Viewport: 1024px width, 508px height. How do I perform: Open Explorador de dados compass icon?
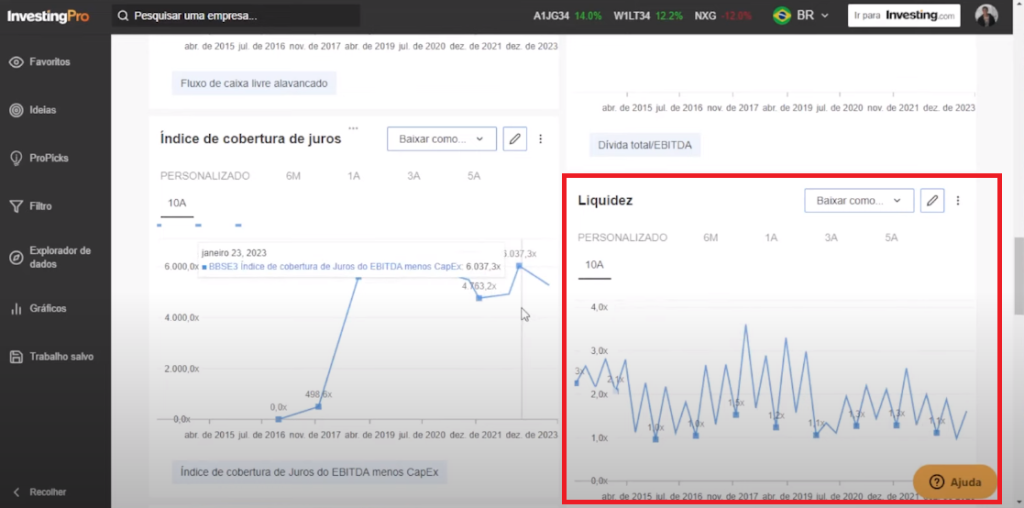pyautogui.click(x=16, y=258)
